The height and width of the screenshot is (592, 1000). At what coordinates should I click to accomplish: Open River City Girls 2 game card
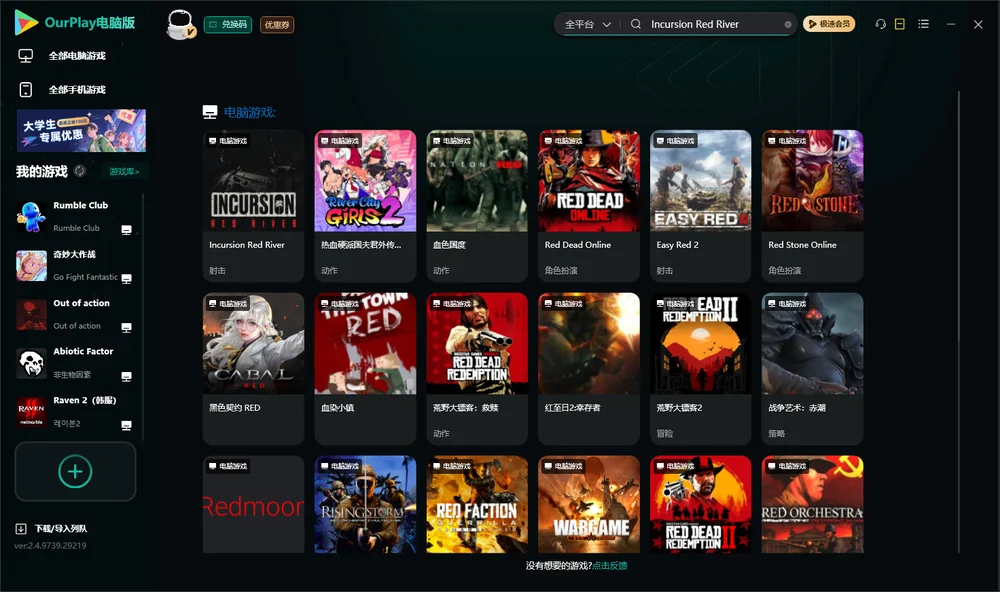365,205
